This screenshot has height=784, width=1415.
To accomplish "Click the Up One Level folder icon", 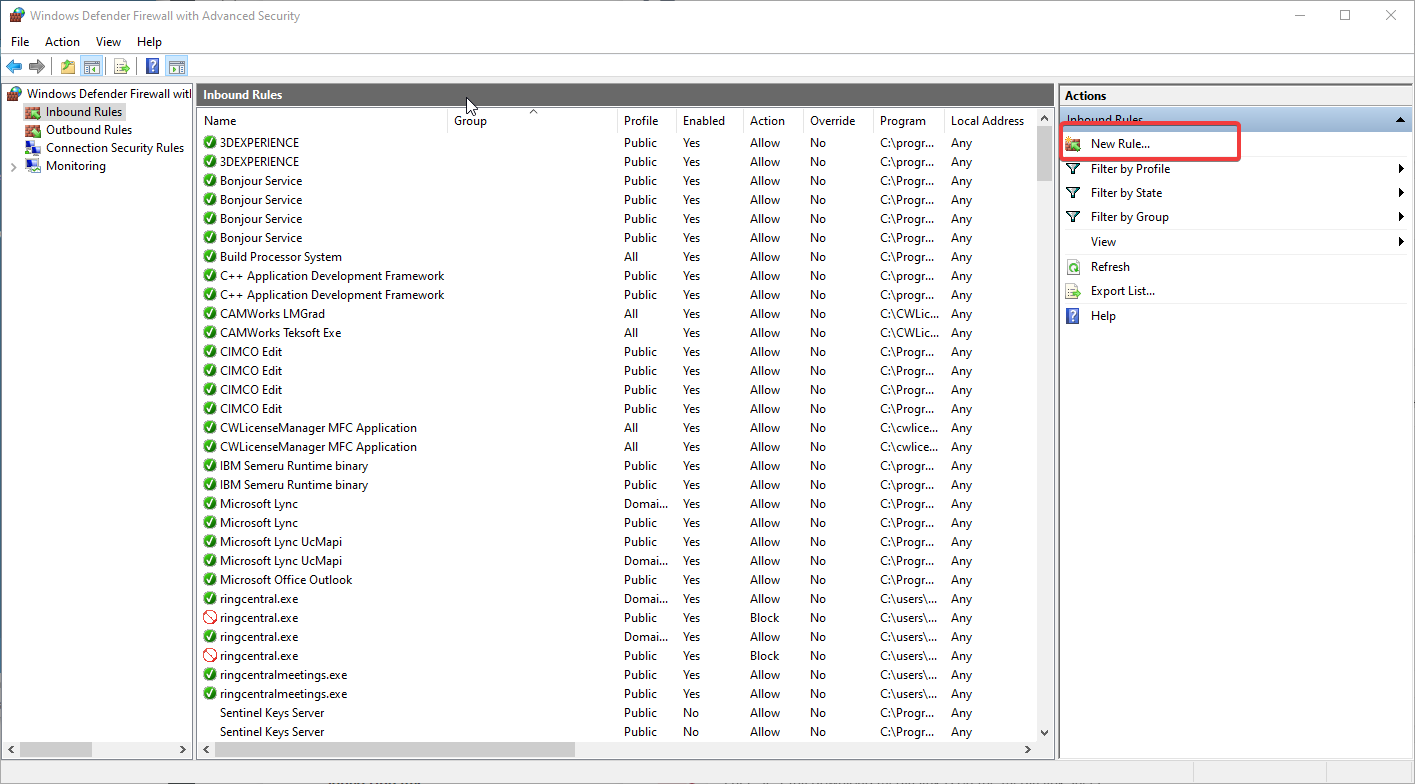I will (68, 67).
